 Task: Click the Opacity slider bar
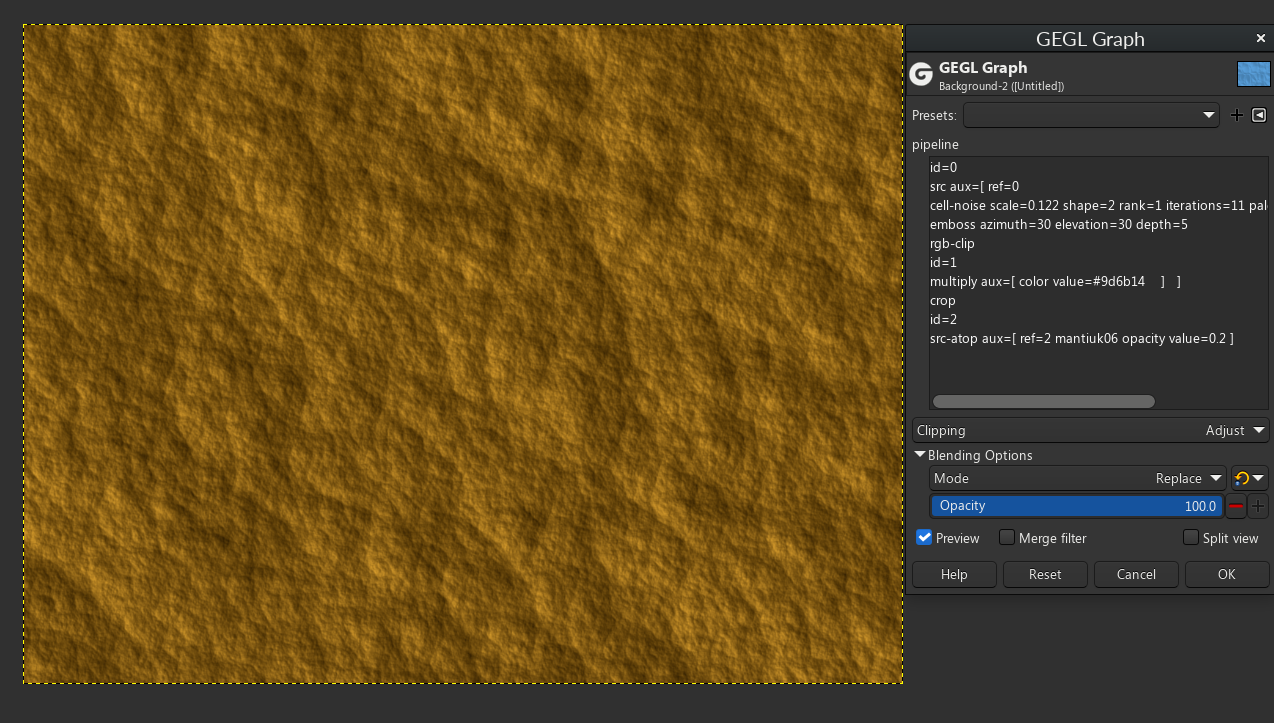pos(1077,506)
